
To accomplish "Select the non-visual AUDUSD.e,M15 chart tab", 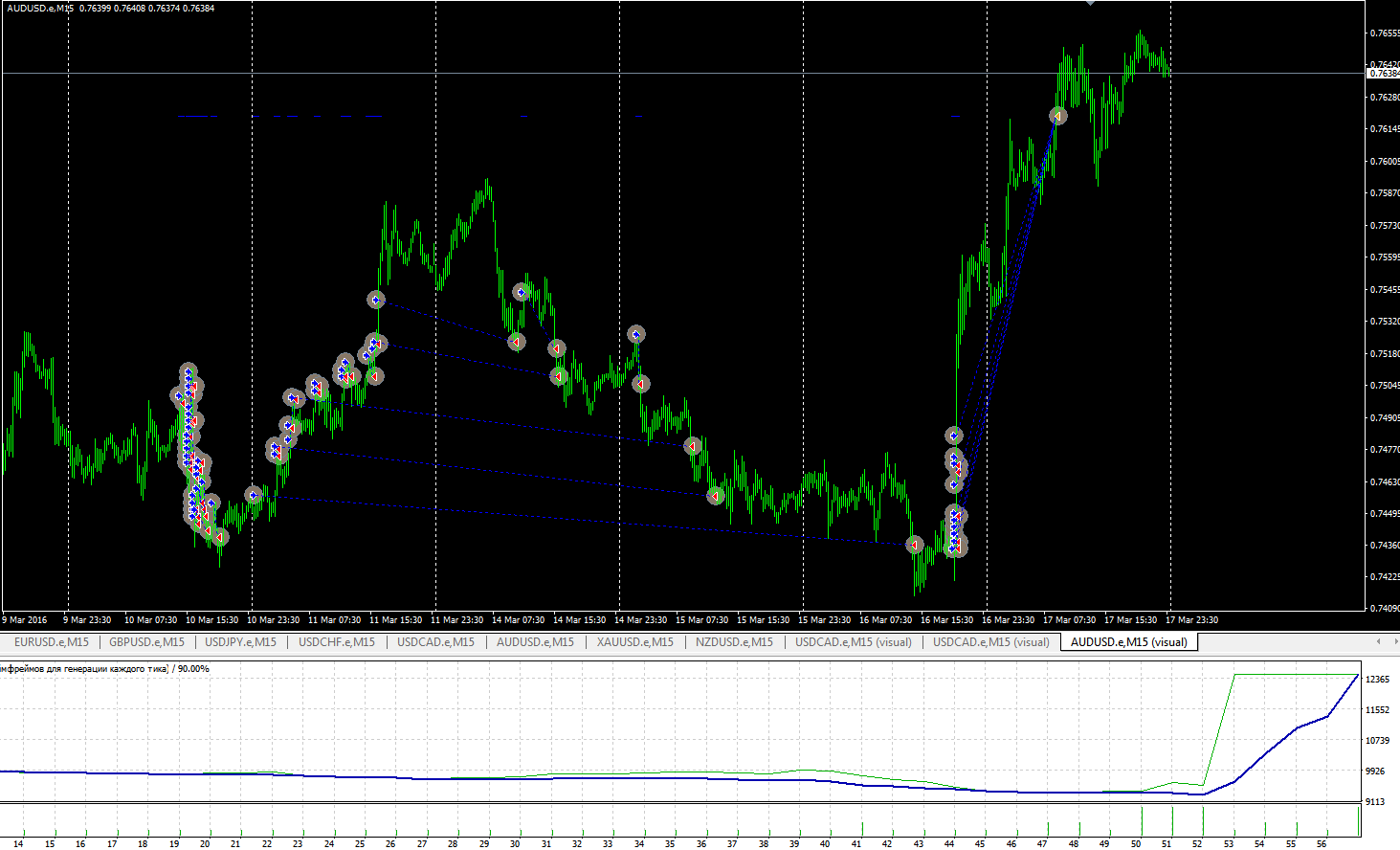I will 535,642.
